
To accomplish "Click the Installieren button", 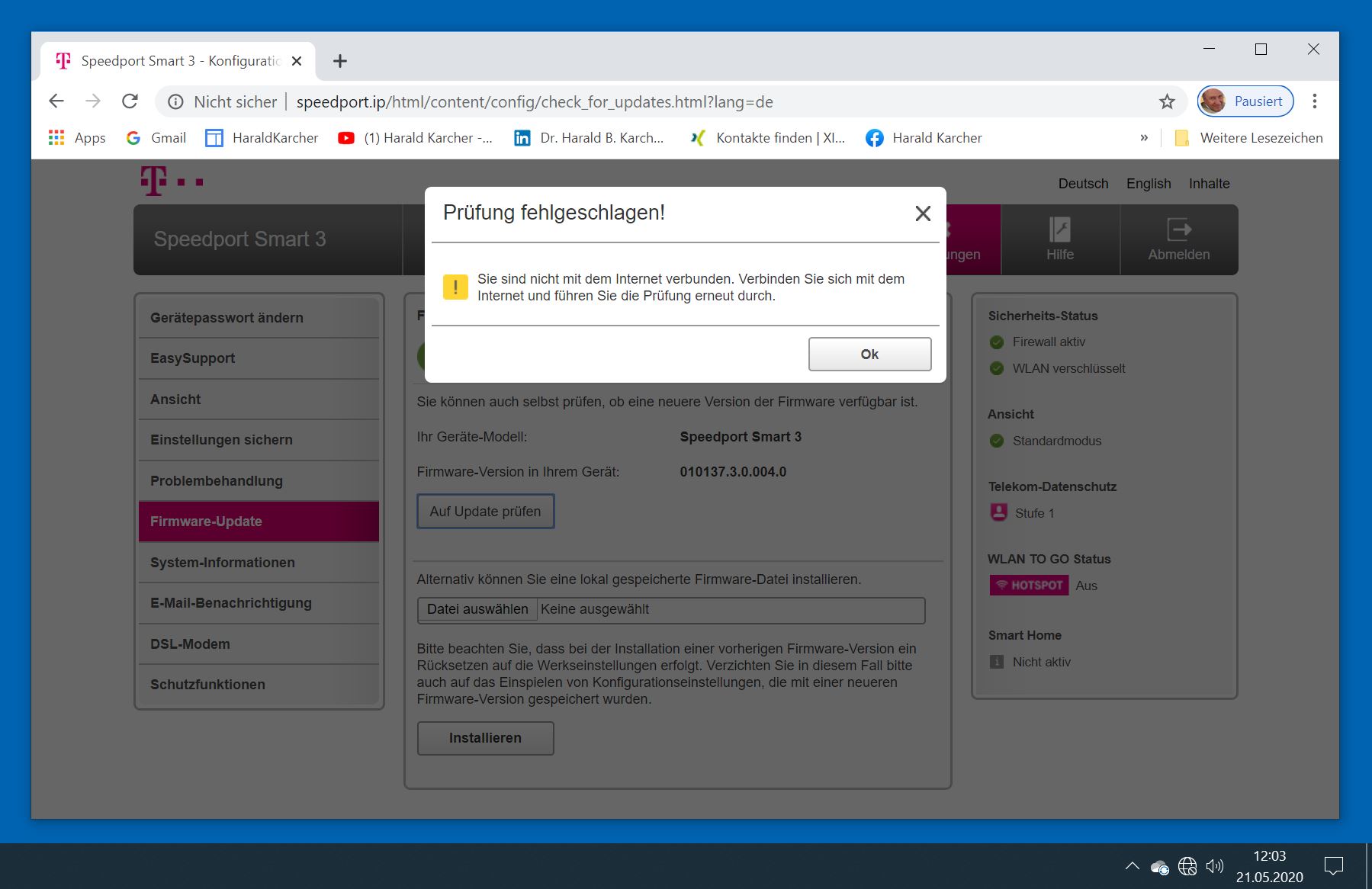I will pos(485,738).
